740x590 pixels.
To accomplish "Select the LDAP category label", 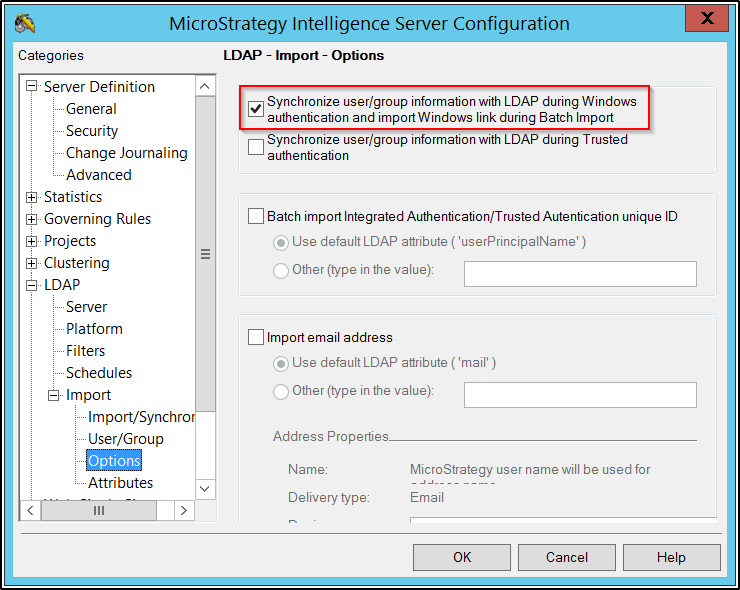I will tap(62, 285).
